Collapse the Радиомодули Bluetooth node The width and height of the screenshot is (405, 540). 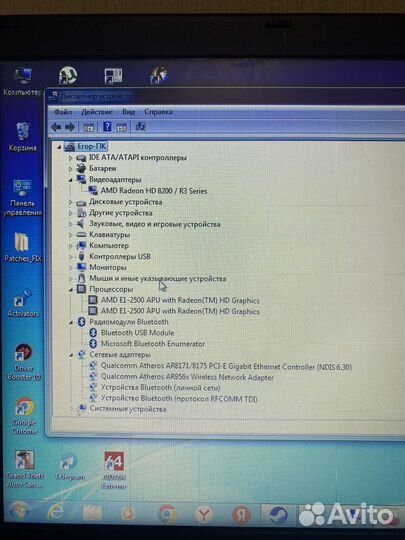click(x=71, y=322)
